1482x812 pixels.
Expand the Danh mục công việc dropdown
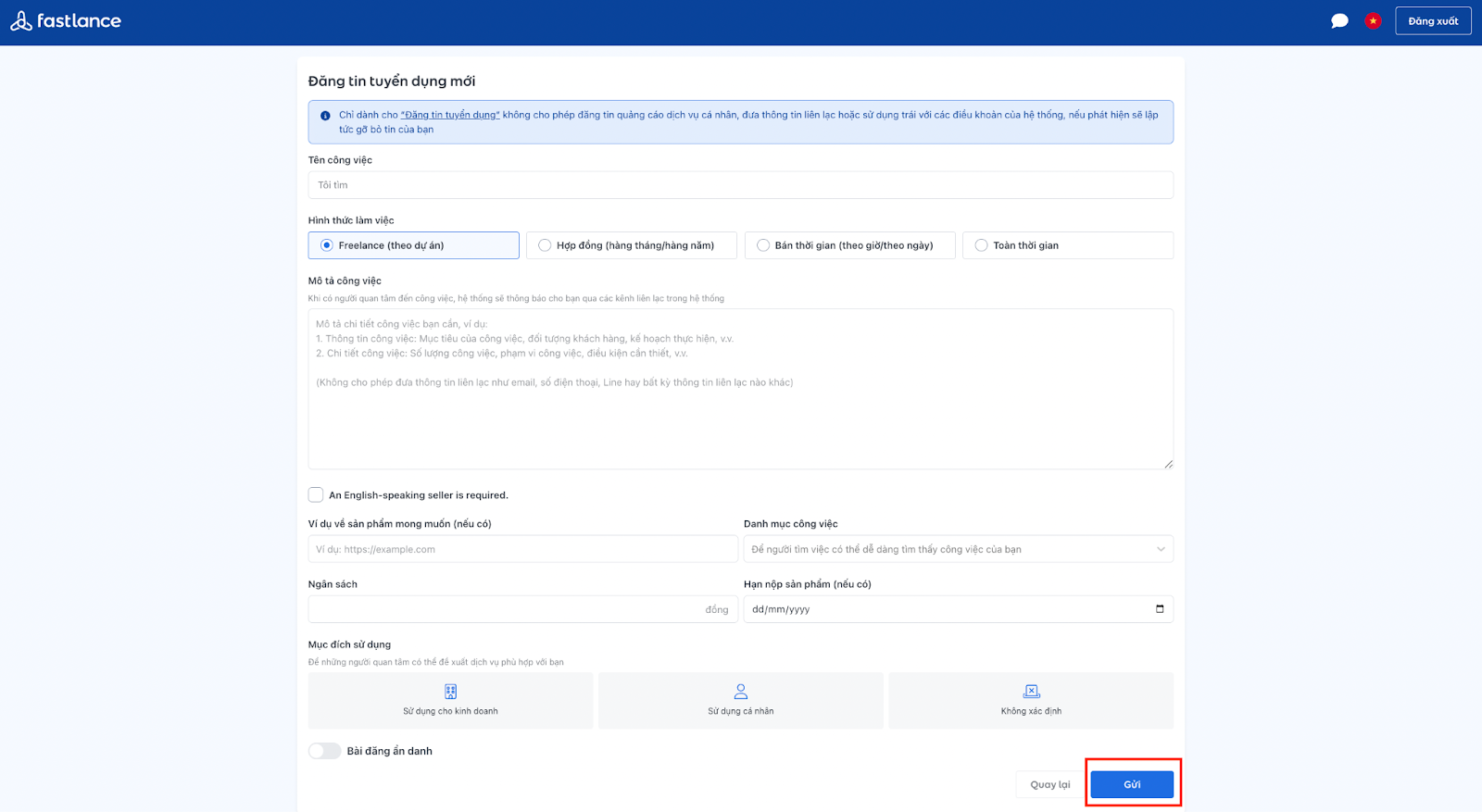pos(958,549)
